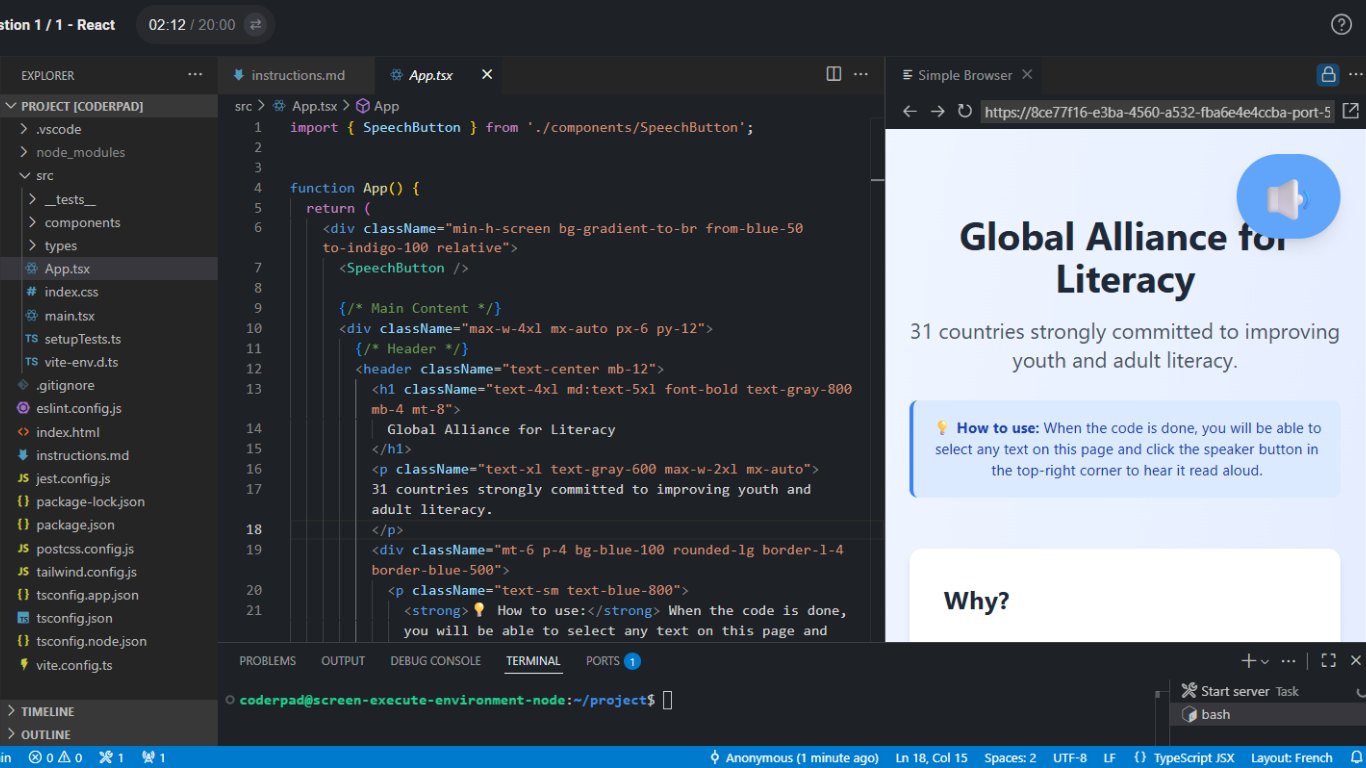The width and height of the screenshot is (1366, 768).
Task: Go back in the Simple Browser
Action: pos(909,111)
